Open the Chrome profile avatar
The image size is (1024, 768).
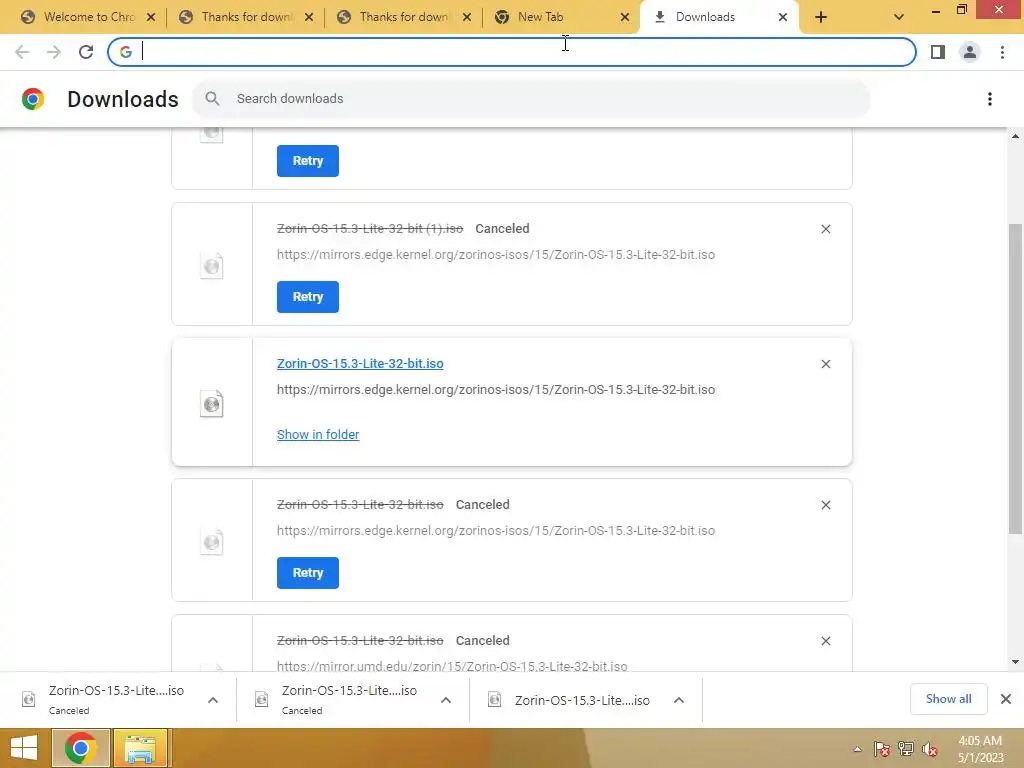(970, 52)
